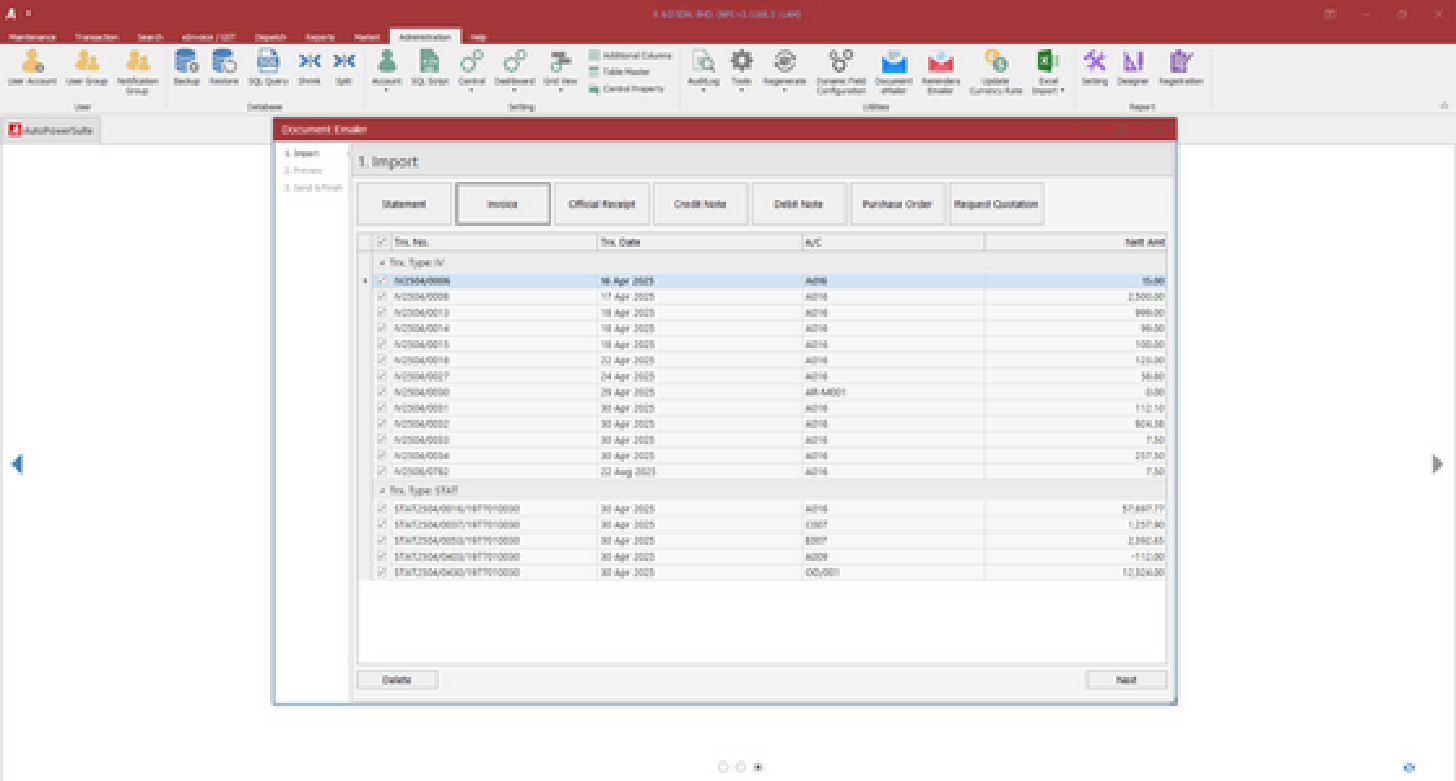1456x781 pixels.
Task: Collapse the Trx. Type: IV group
Action: coord(381,262)
